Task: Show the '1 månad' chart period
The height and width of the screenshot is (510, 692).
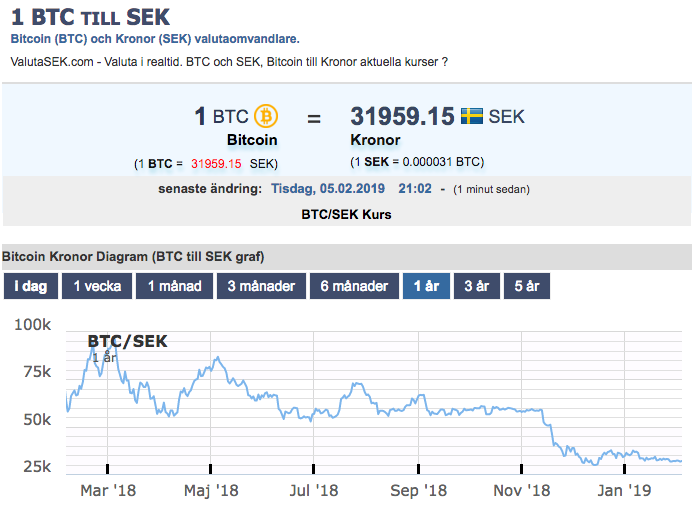Action: (x=174, y=286)
